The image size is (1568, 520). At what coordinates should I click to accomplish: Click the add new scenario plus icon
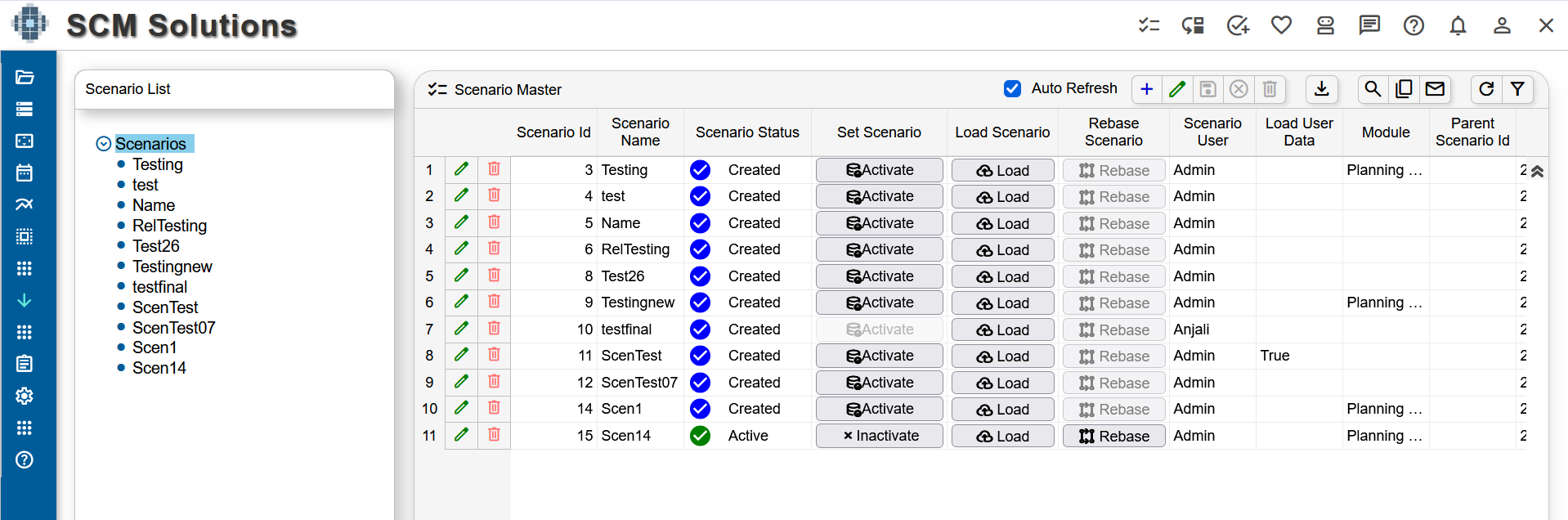(1147, 89)
